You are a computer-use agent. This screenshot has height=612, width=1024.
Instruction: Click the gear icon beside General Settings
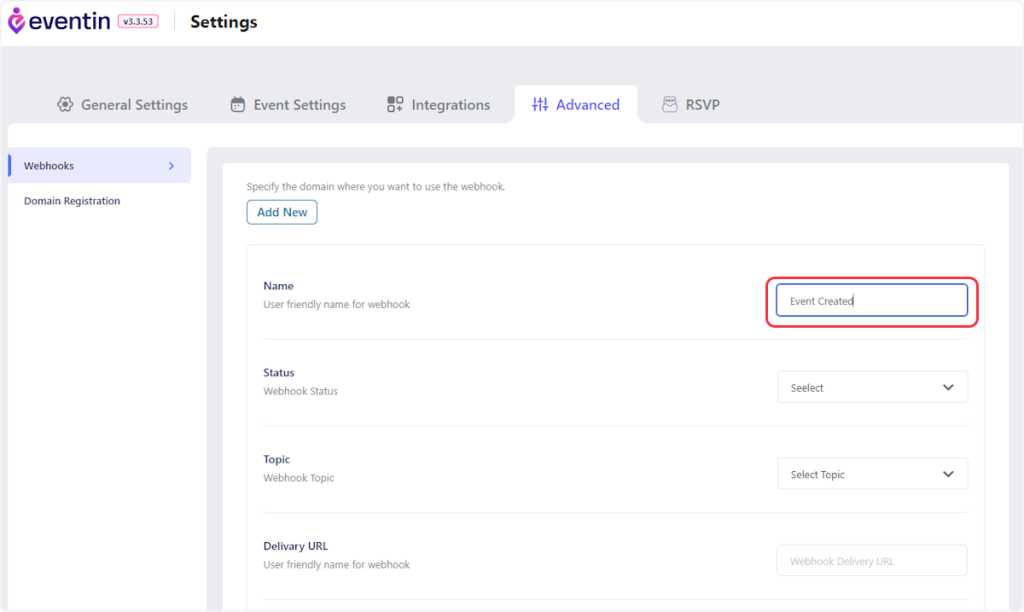(65, 105)
